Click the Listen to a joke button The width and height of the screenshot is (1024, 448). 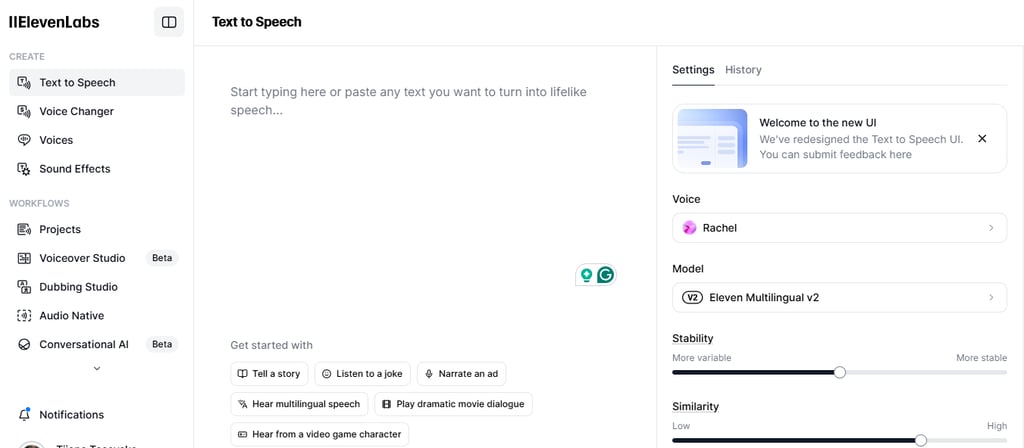click(x=363, y=374)
